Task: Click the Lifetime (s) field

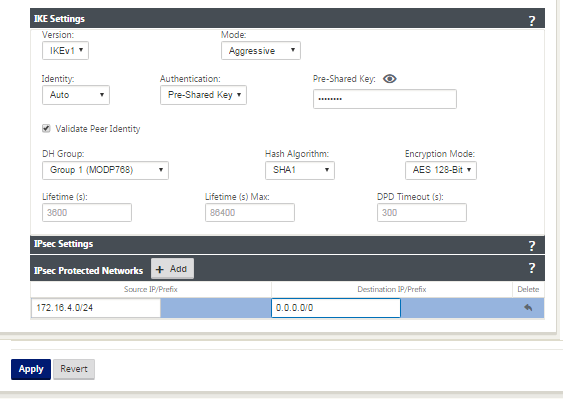Action: [87, 213]
